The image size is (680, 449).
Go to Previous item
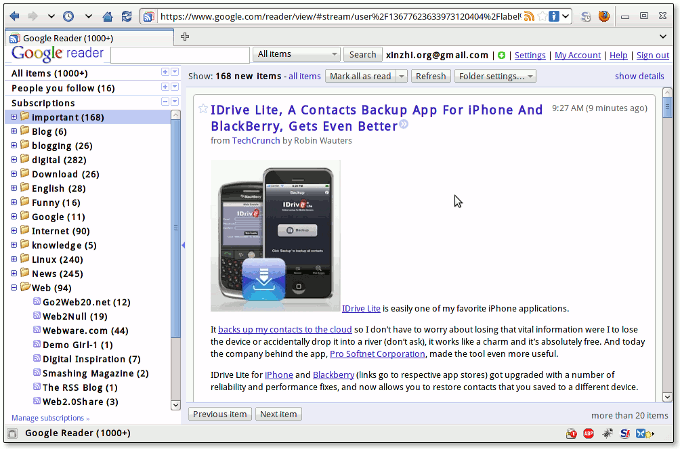click(x=220, y=414)
